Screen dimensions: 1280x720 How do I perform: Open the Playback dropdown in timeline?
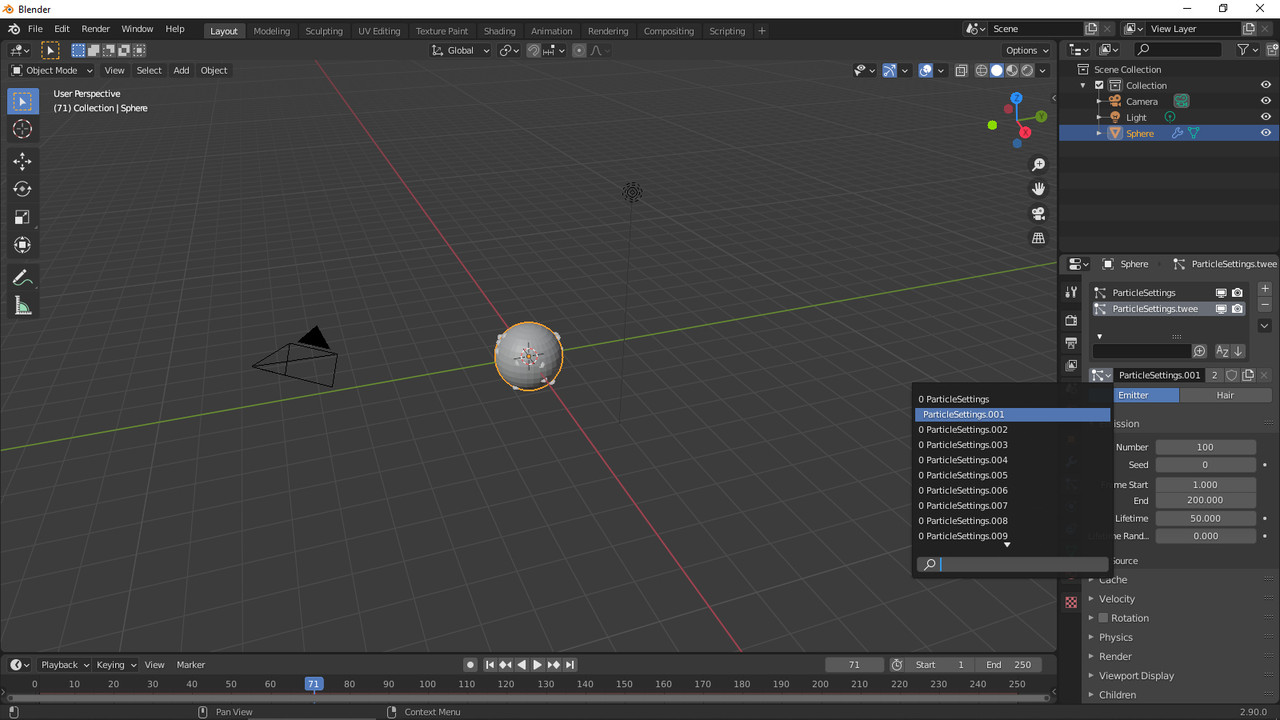[x=65, y=665]
